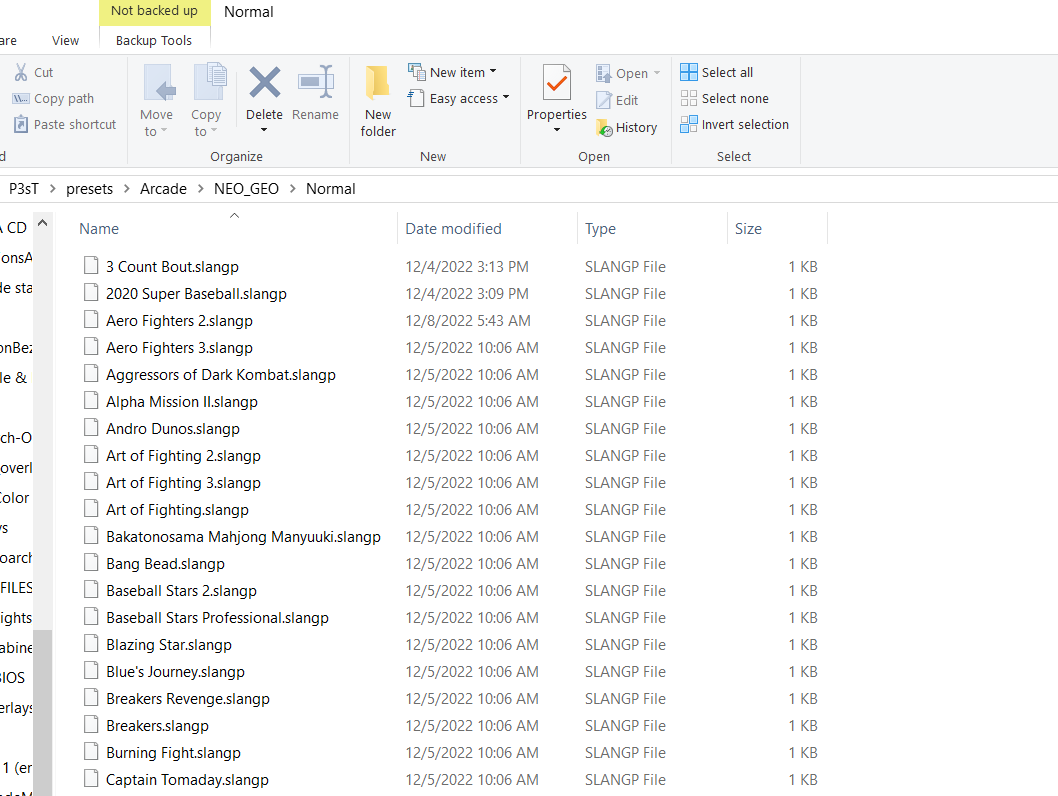This screenshot has width=1058, height=796.
Task: Navigate to Arcade in the breadcrumb
Action: click(x=163, y=189)
